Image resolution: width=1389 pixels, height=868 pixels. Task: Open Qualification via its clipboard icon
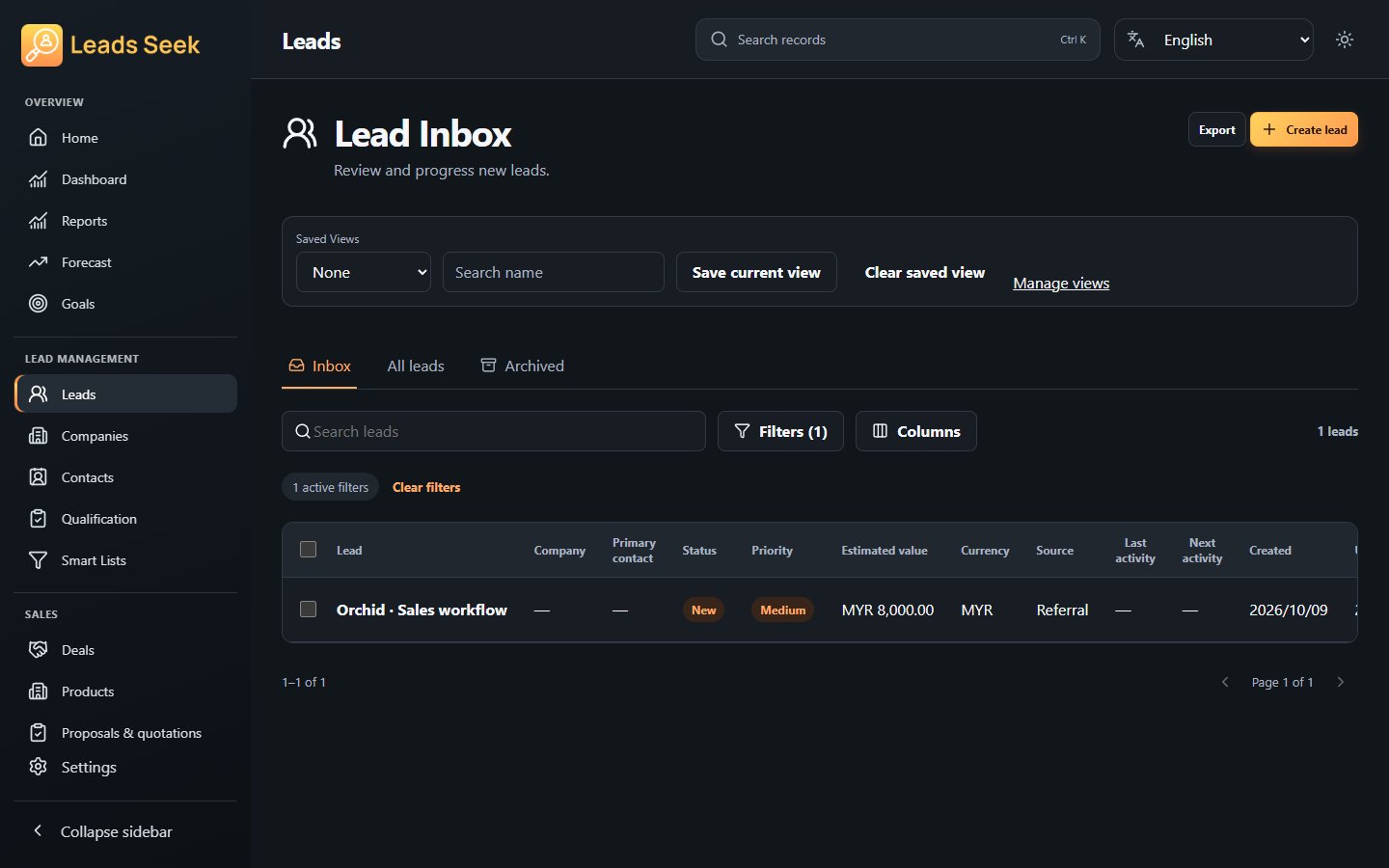coord(38,519)
